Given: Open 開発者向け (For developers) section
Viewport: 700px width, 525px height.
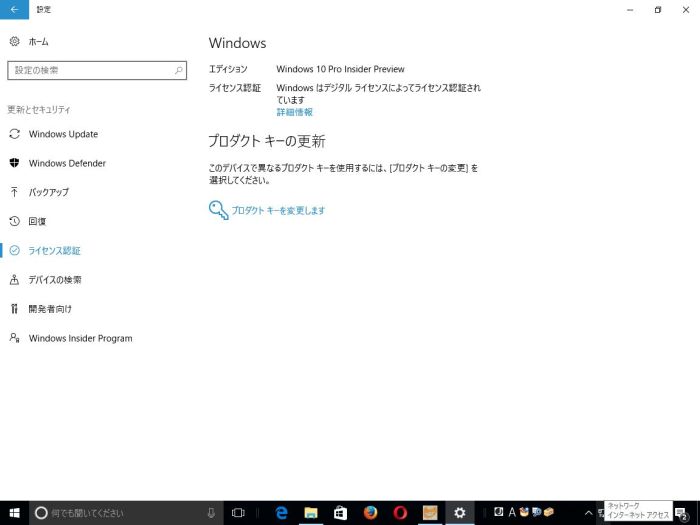Looking at the screenshot, I should (50, 309).
